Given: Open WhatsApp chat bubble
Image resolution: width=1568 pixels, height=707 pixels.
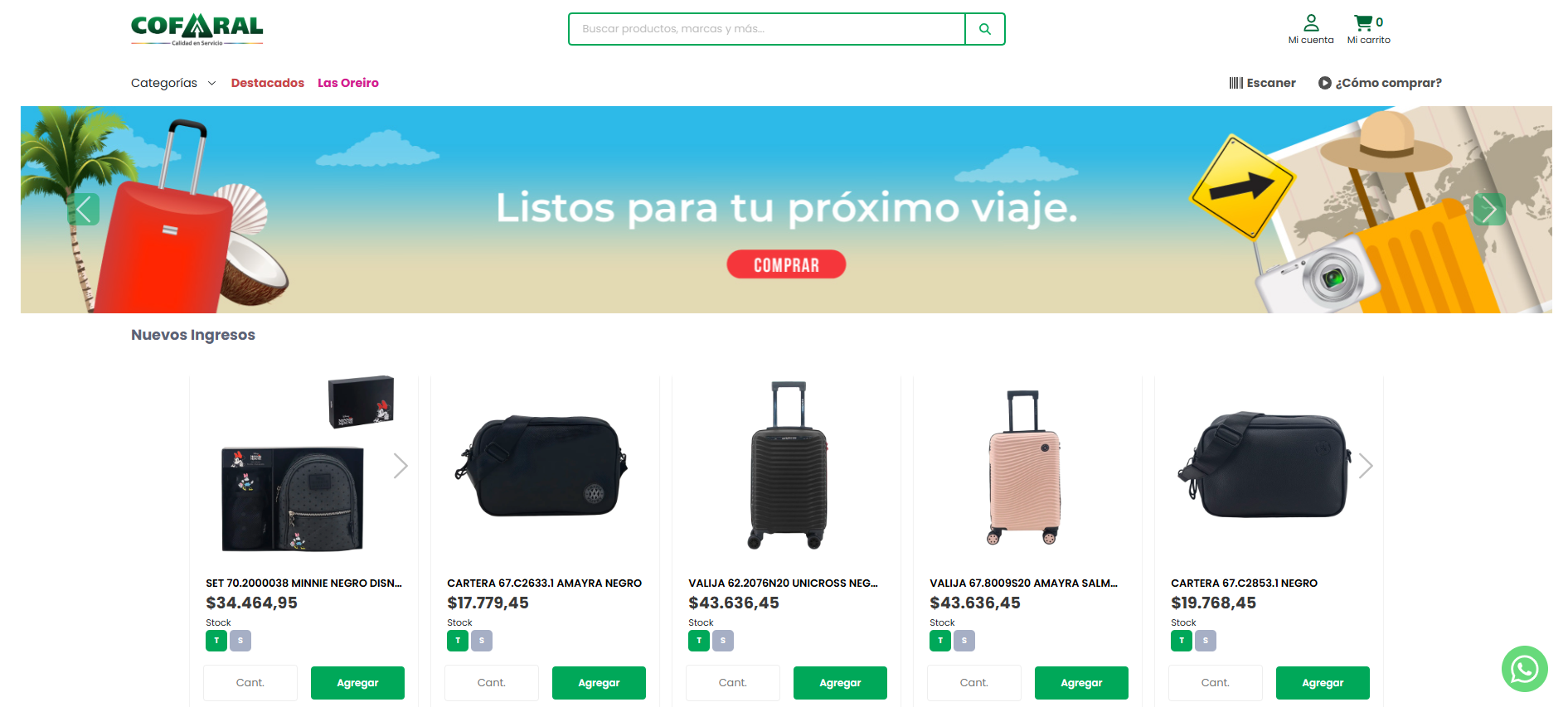Looking at the screenshot, I should [1524, 669].
